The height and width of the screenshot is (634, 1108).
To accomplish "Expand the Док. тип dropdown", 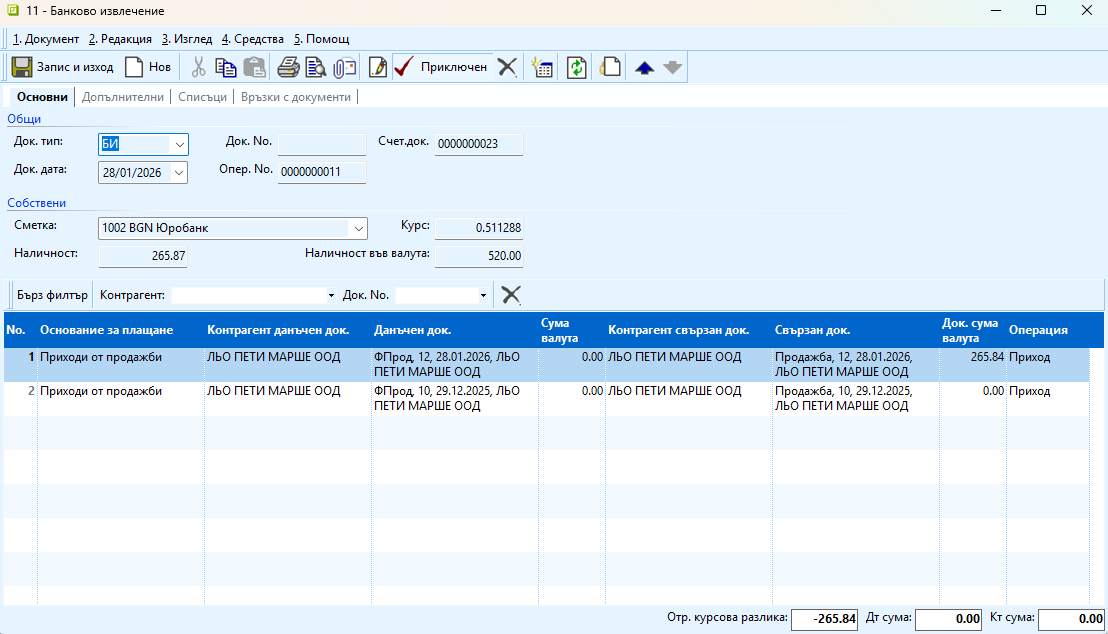I will (179, 144).
